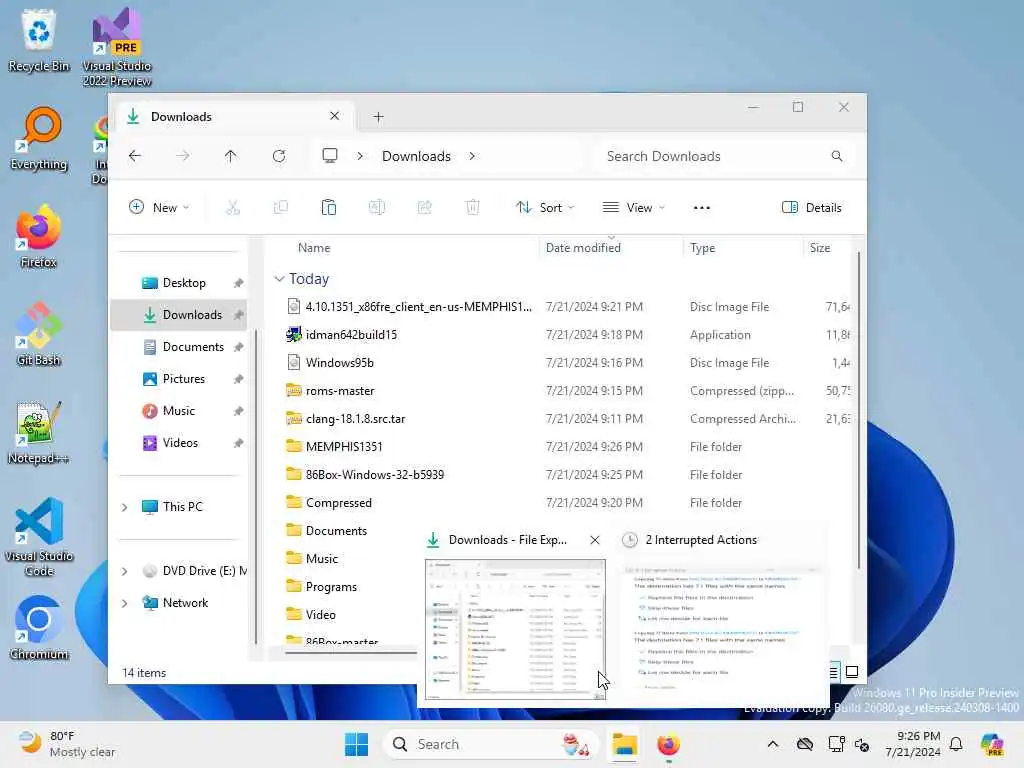Select Music in navigation pane
This screenshot has width=1024, height=768.
(x=180, y=411)
